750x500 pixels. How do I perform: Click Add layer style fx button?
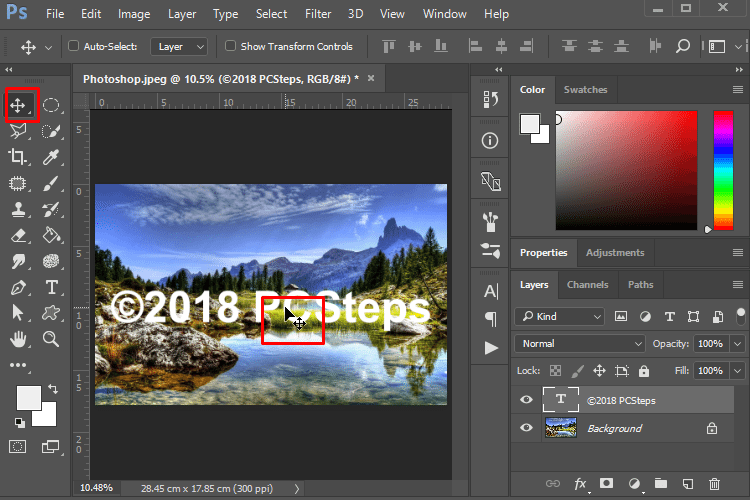click(x=580, y=484)
